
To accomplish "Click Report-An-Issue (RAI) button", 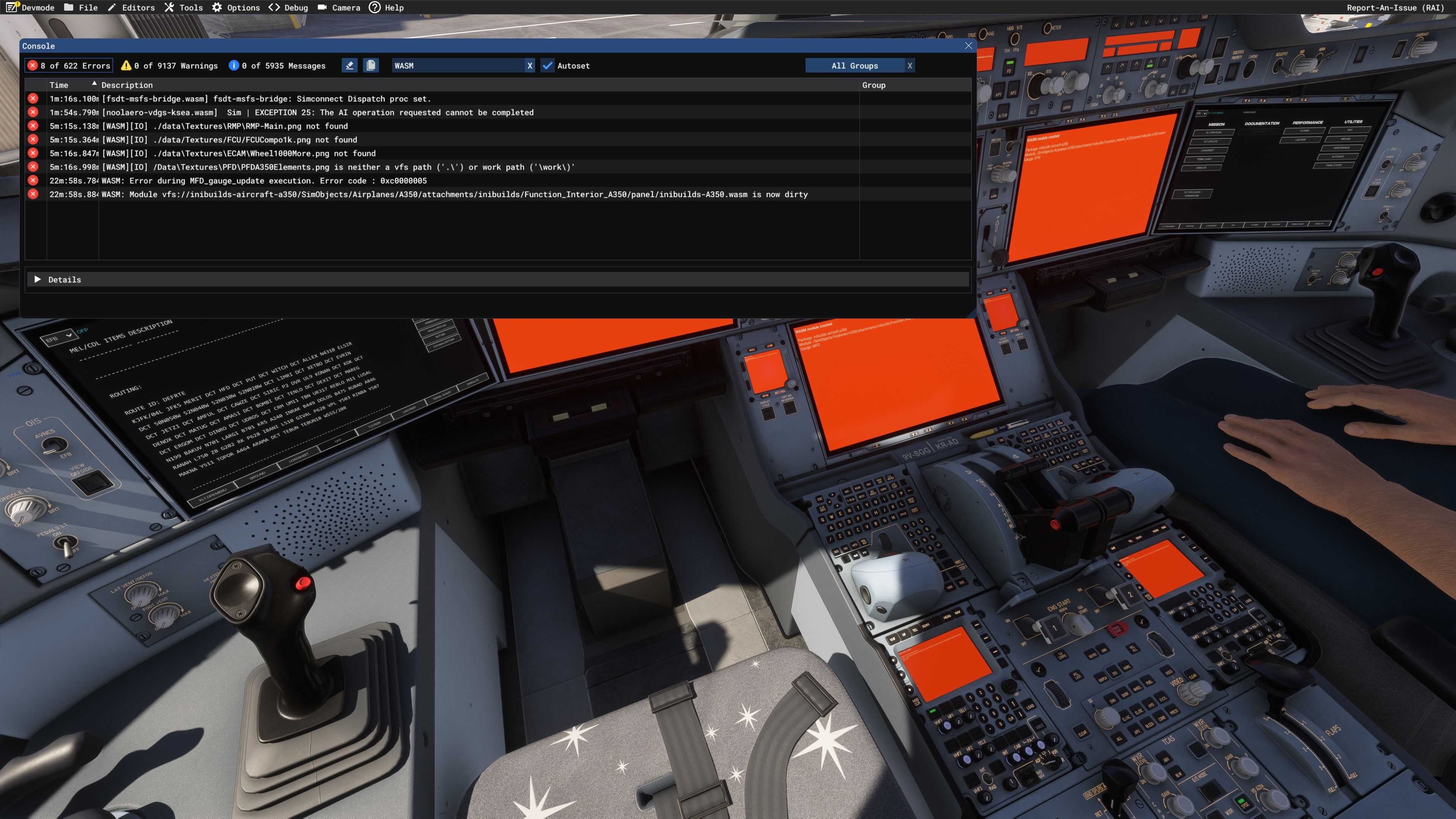I will (1395, 7).
